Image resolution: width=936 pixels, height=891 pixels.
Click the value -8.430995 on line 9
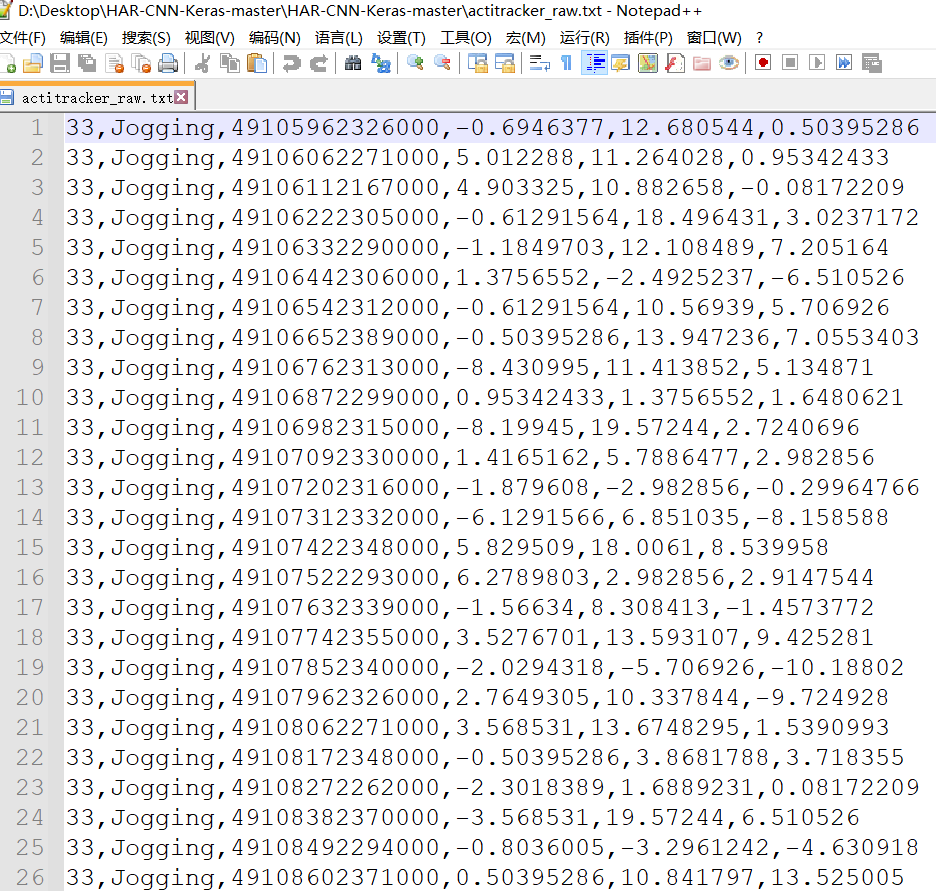coord(523,367)
